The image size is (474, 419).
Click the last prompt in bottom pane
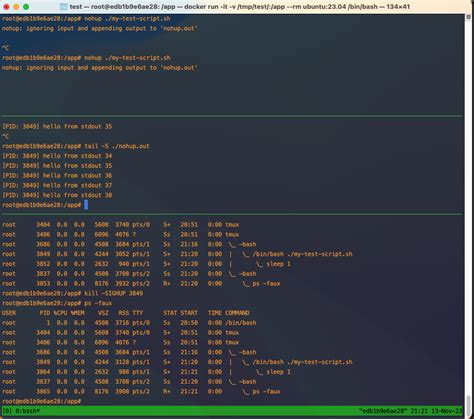coord(41,401)
